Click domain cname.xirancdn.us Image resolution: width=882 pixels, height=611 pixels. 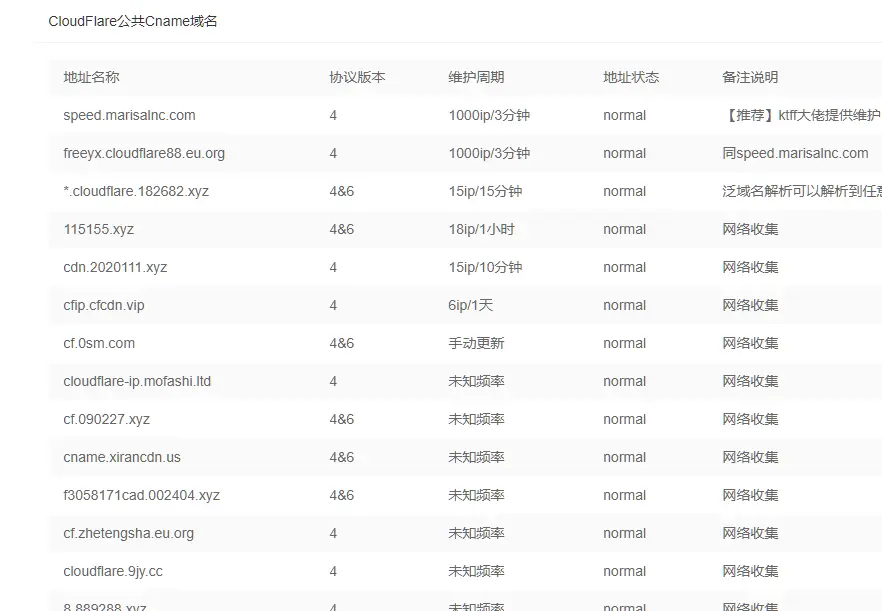[x=122, y=457]
